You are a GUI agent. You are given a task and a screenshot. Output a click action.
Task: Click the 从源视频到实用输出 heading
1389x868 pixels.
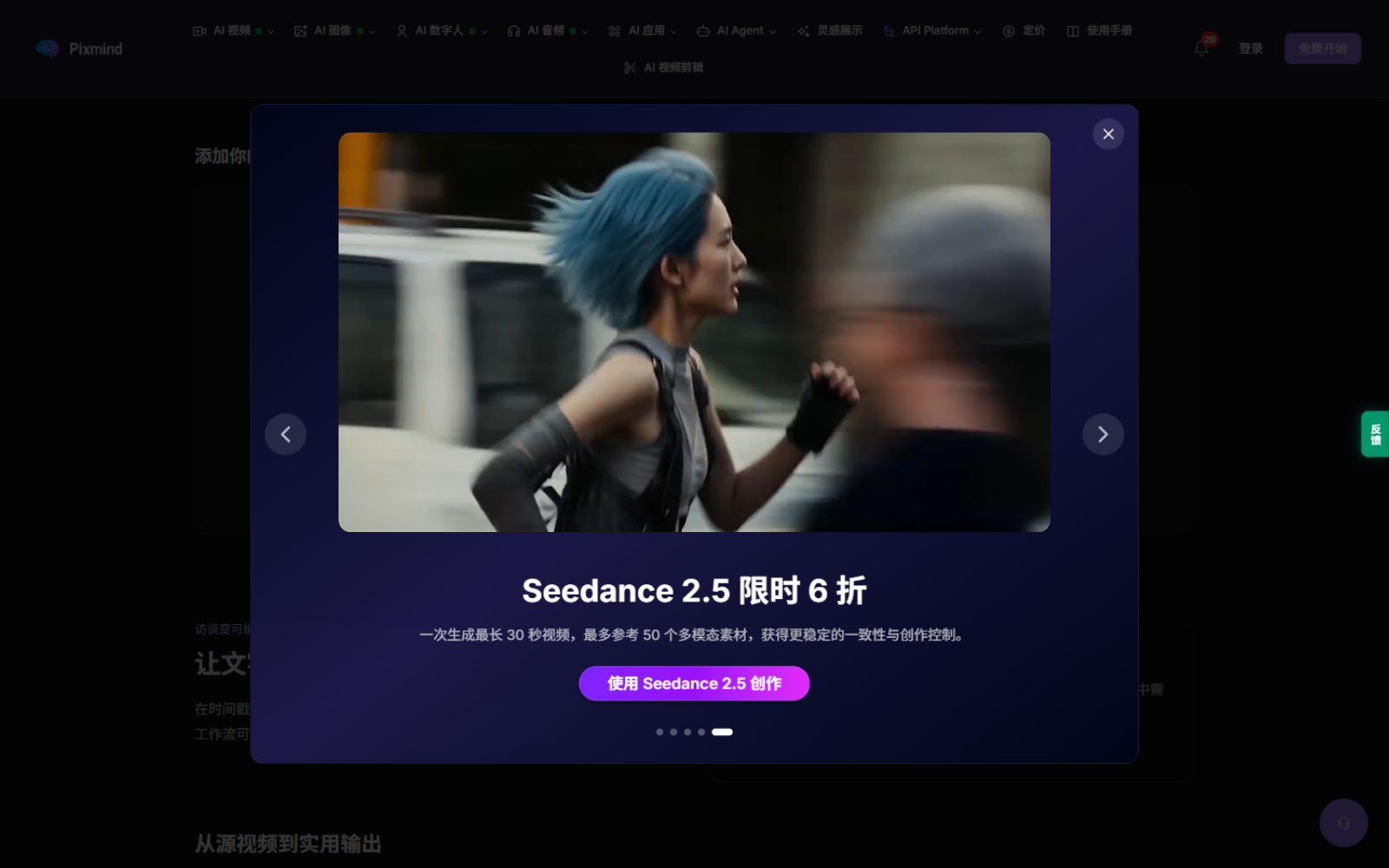click(x=288, y=844)
